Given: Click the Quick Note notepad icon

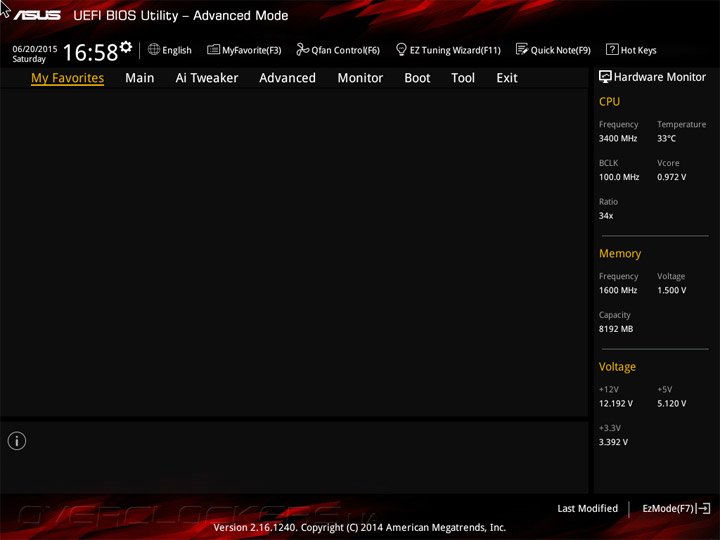Looking at the screenshot, I should pyautogui.click(x=522, y=49).
